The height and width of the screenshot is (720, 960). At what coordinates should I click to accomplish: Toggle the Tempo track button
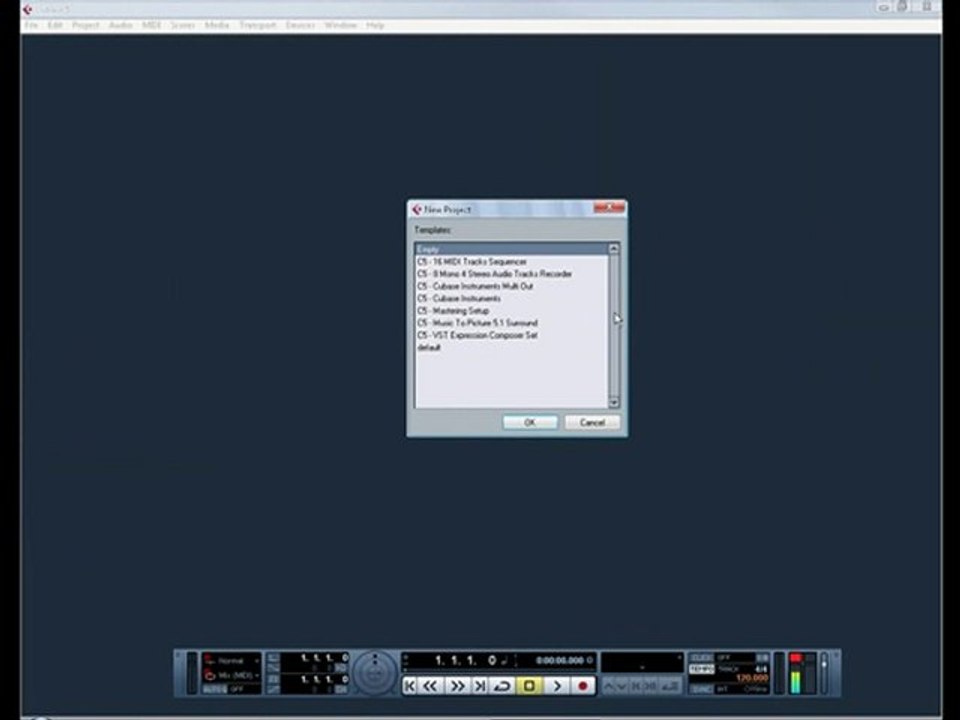tap(702, 669)
